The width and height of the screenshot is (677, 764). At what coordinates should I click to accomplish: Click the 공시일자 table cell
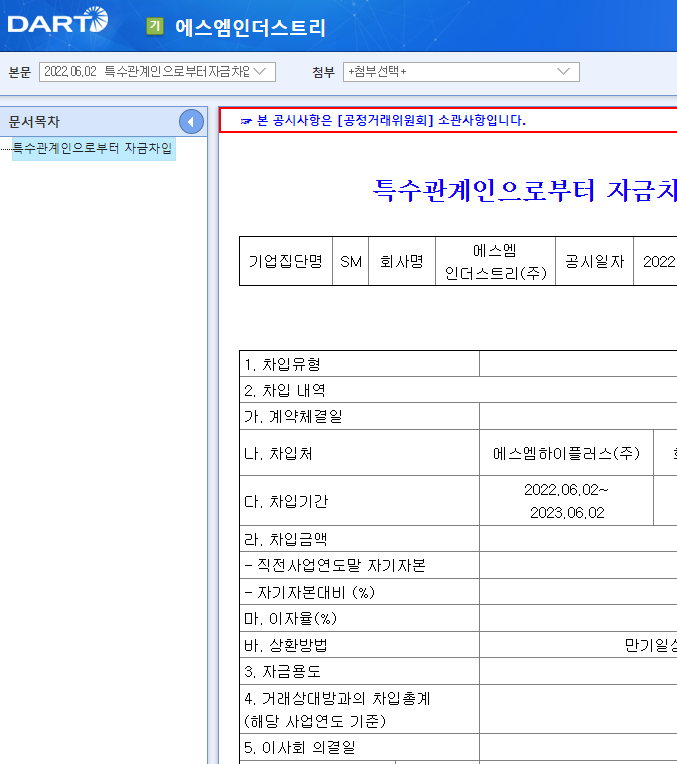[594, 262]
